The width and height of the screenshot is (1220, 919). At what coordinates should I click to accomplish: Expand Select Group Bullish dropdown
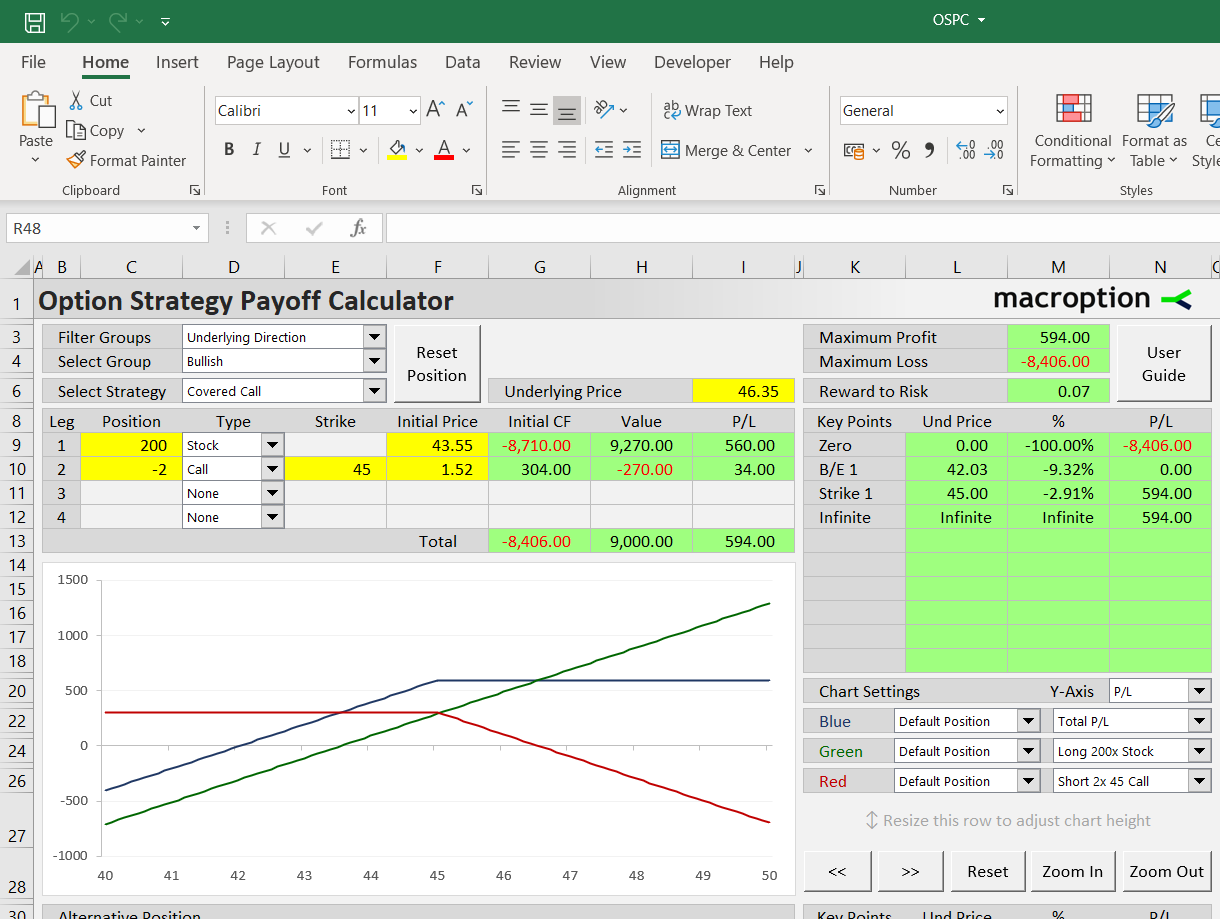(375, 361)
